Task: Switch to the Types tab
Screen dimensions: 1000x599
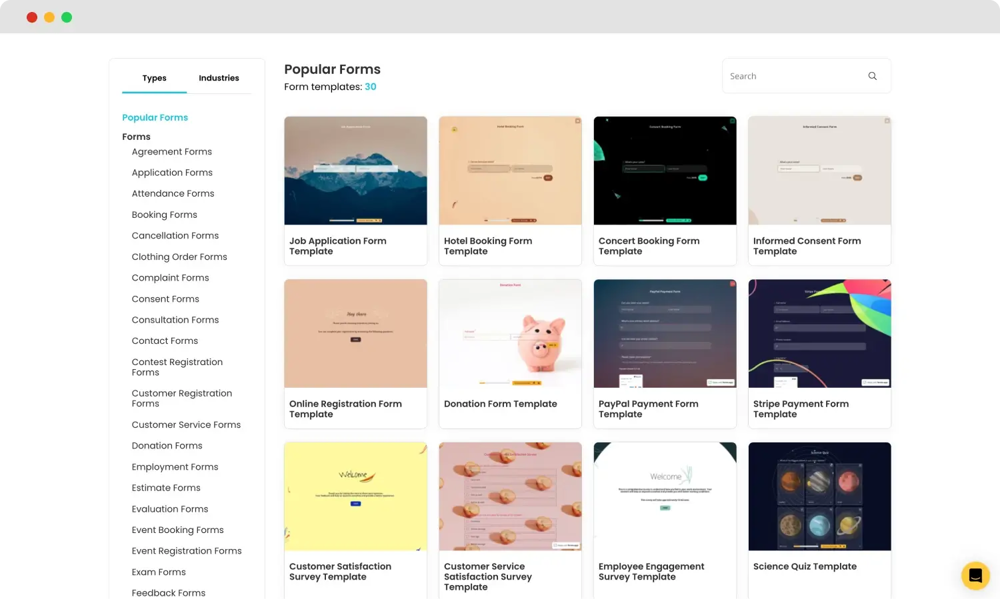Action: click(154, 77)
